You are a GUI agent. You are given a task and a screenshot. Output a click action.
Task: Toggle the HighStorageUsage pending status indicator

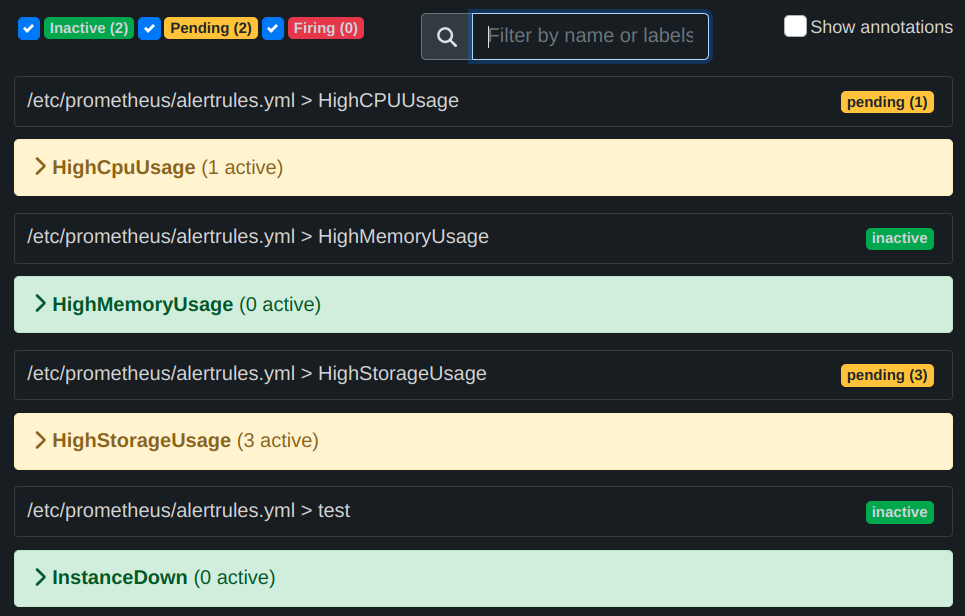pos(887,374)
